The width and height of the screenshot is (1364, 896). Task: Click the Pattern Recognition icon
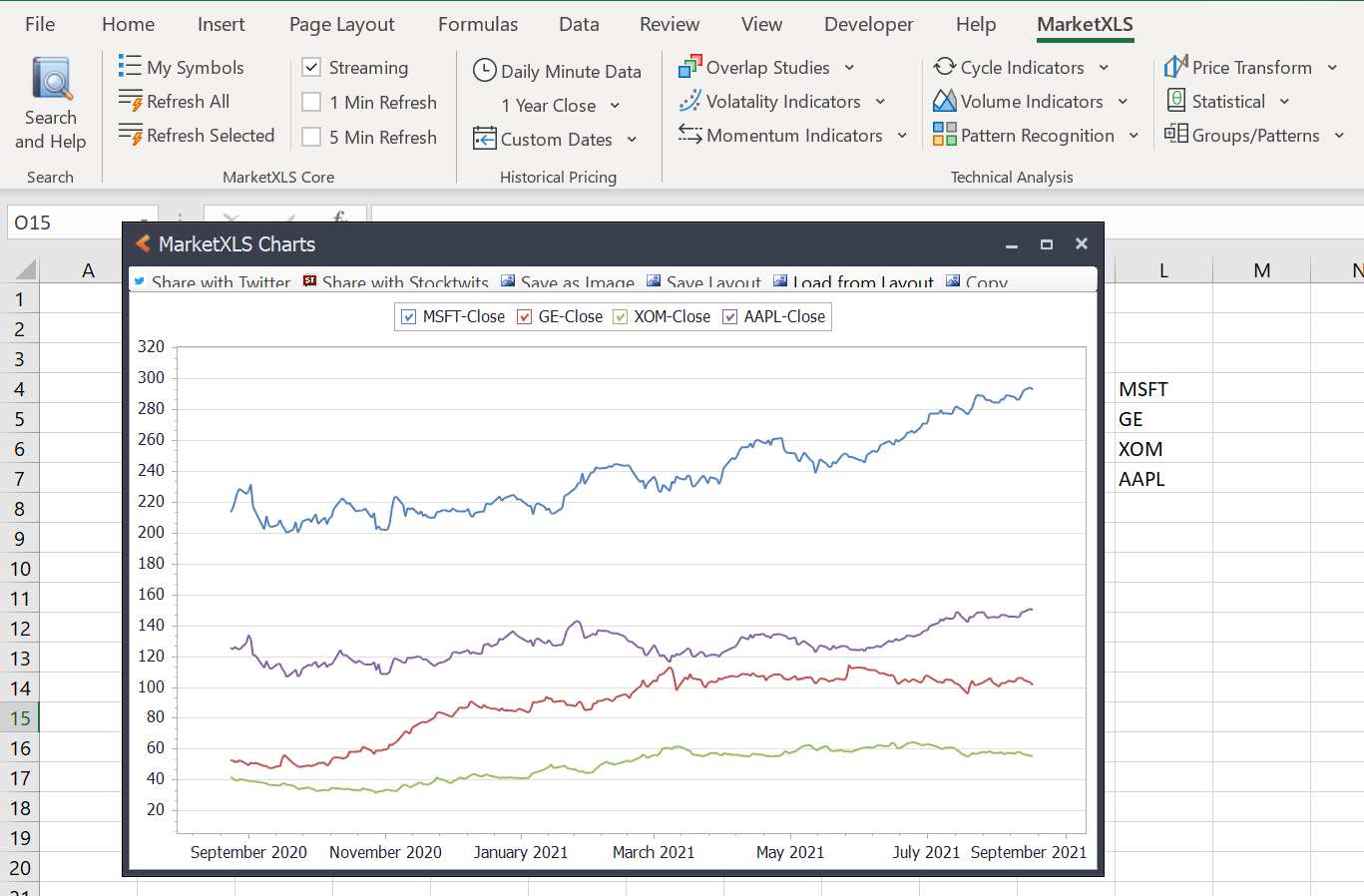[944, 135]
